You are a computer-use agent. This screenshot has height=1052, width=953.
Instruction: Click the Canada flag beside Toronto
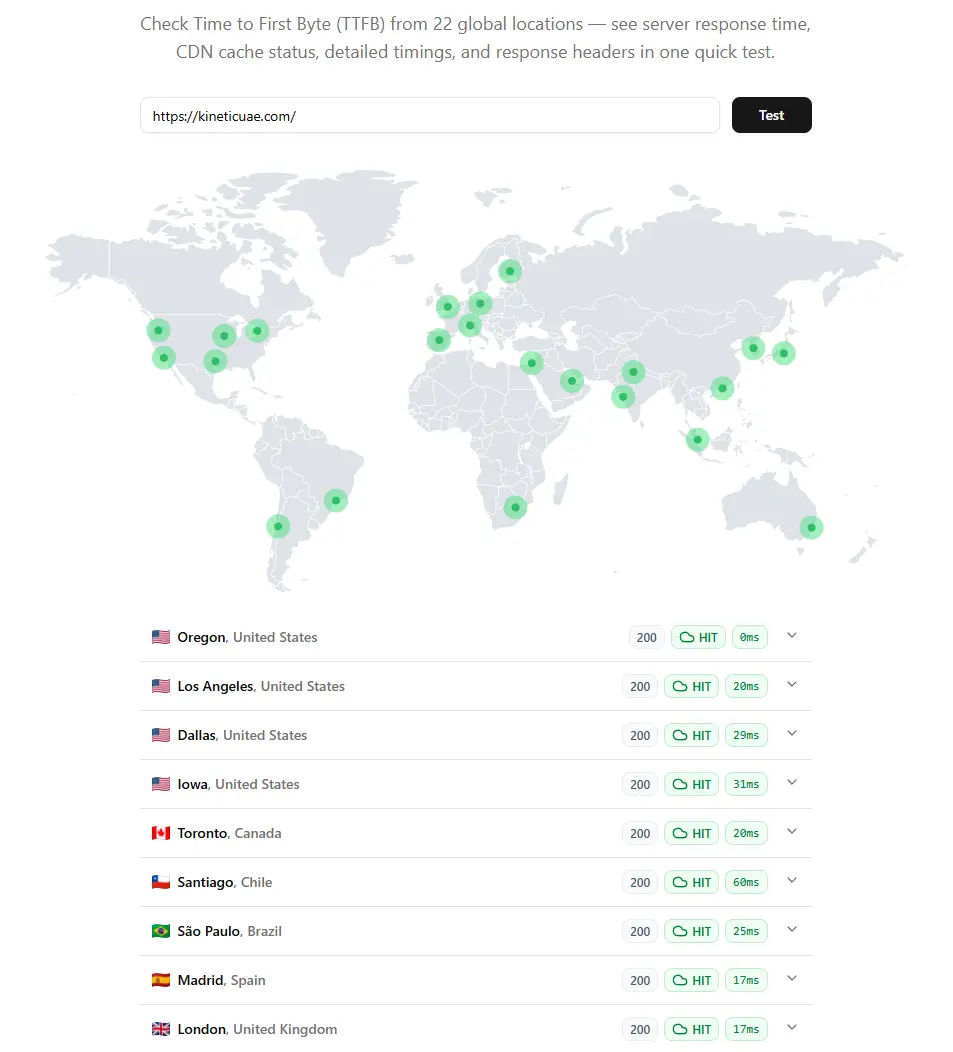pyautogui.click(x=161, y=833)
